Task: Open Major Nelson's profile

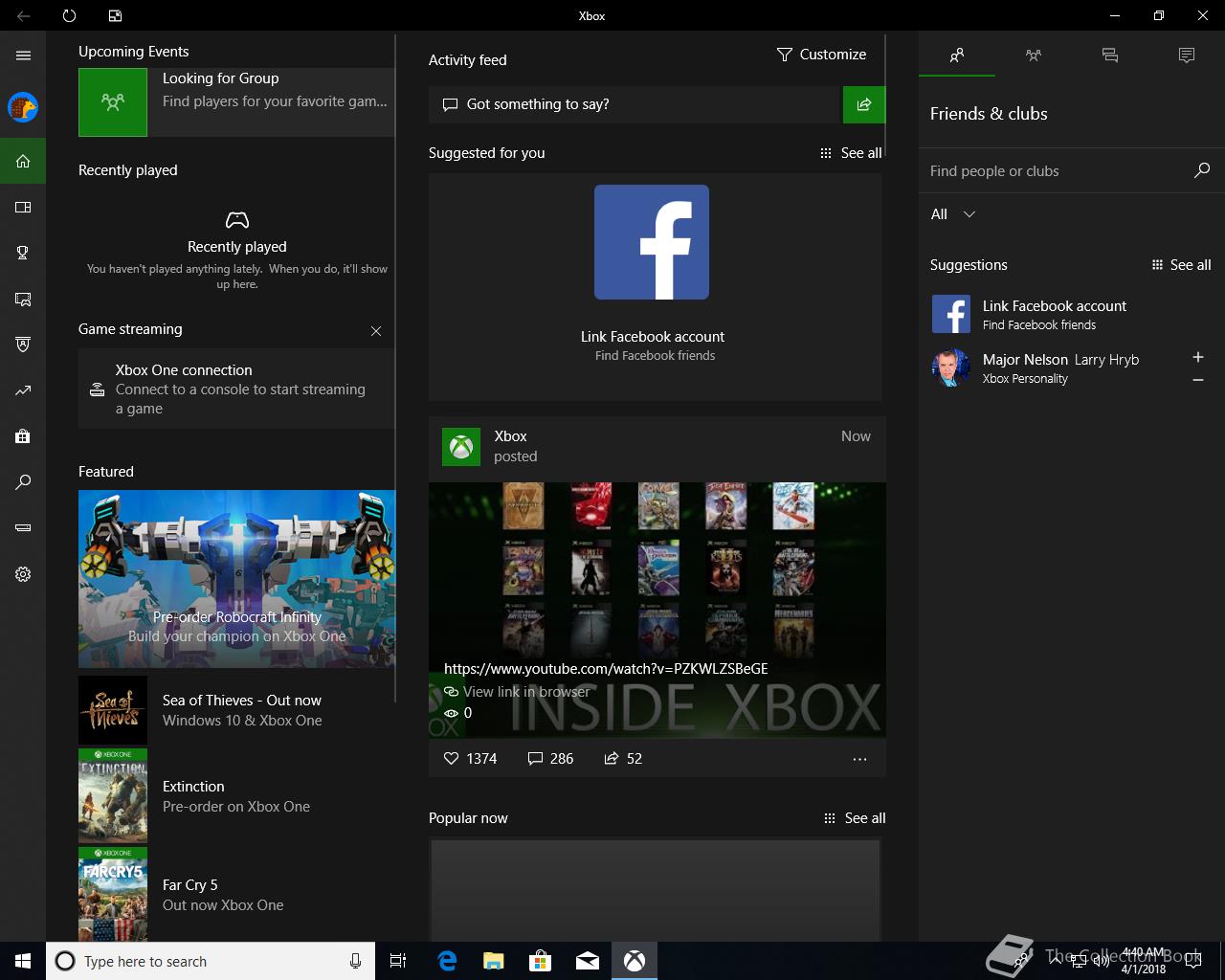Action: [x=1053, y=367]
